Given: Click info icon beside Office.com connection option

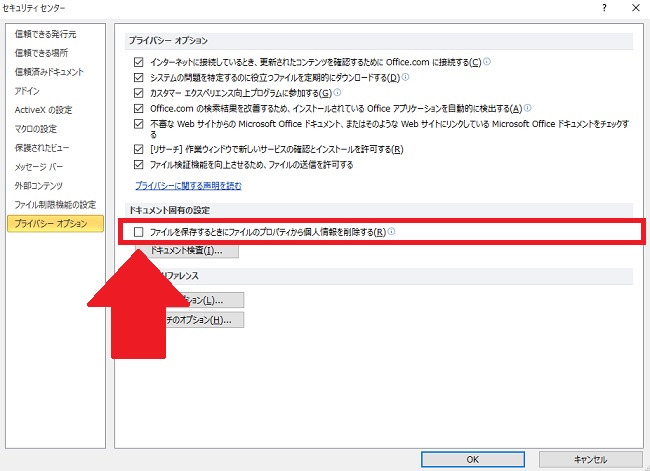Looking at the screenshot, I should 487,61.
